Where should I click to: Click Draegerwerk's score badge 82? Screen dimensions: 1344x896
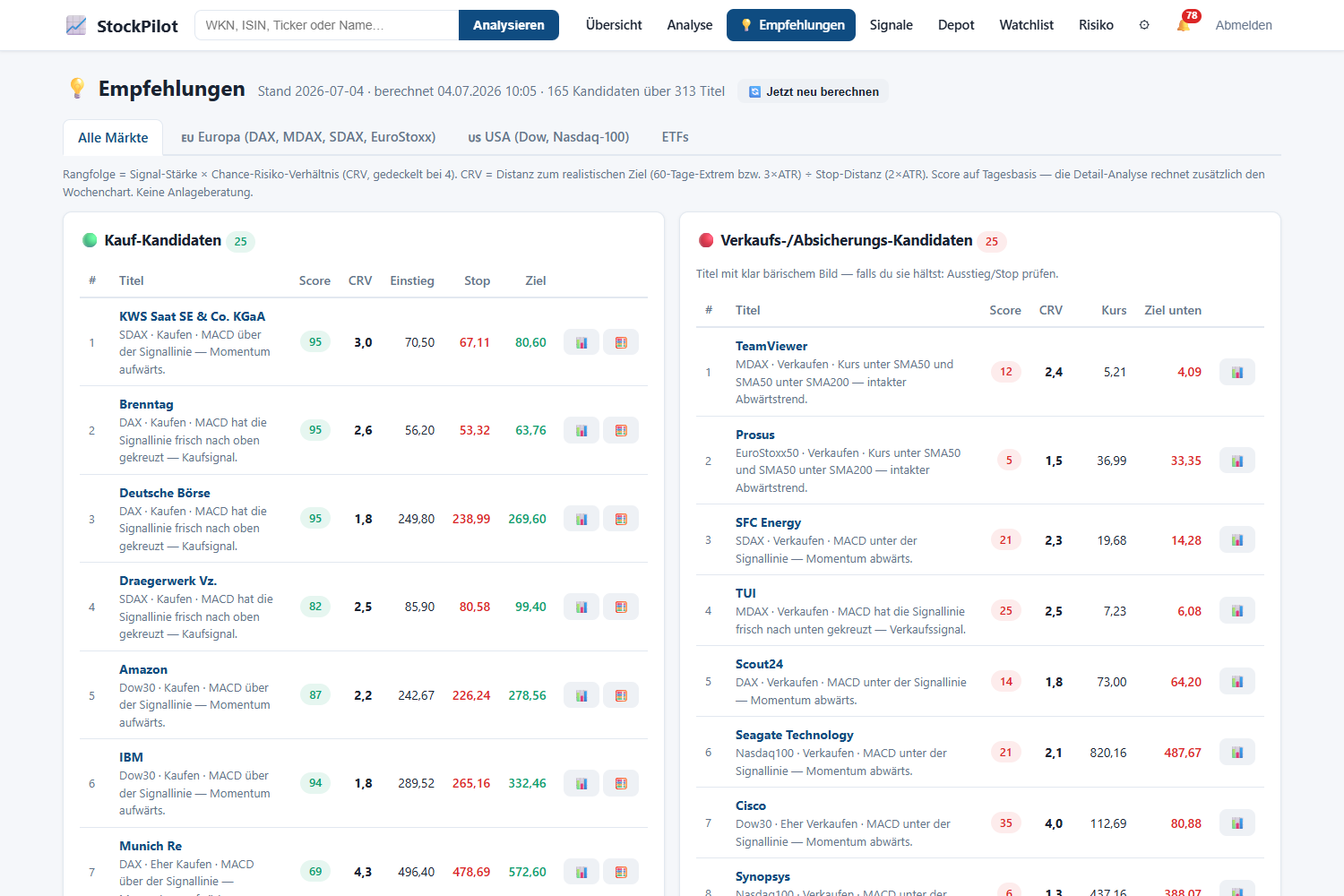click(315, 607)
